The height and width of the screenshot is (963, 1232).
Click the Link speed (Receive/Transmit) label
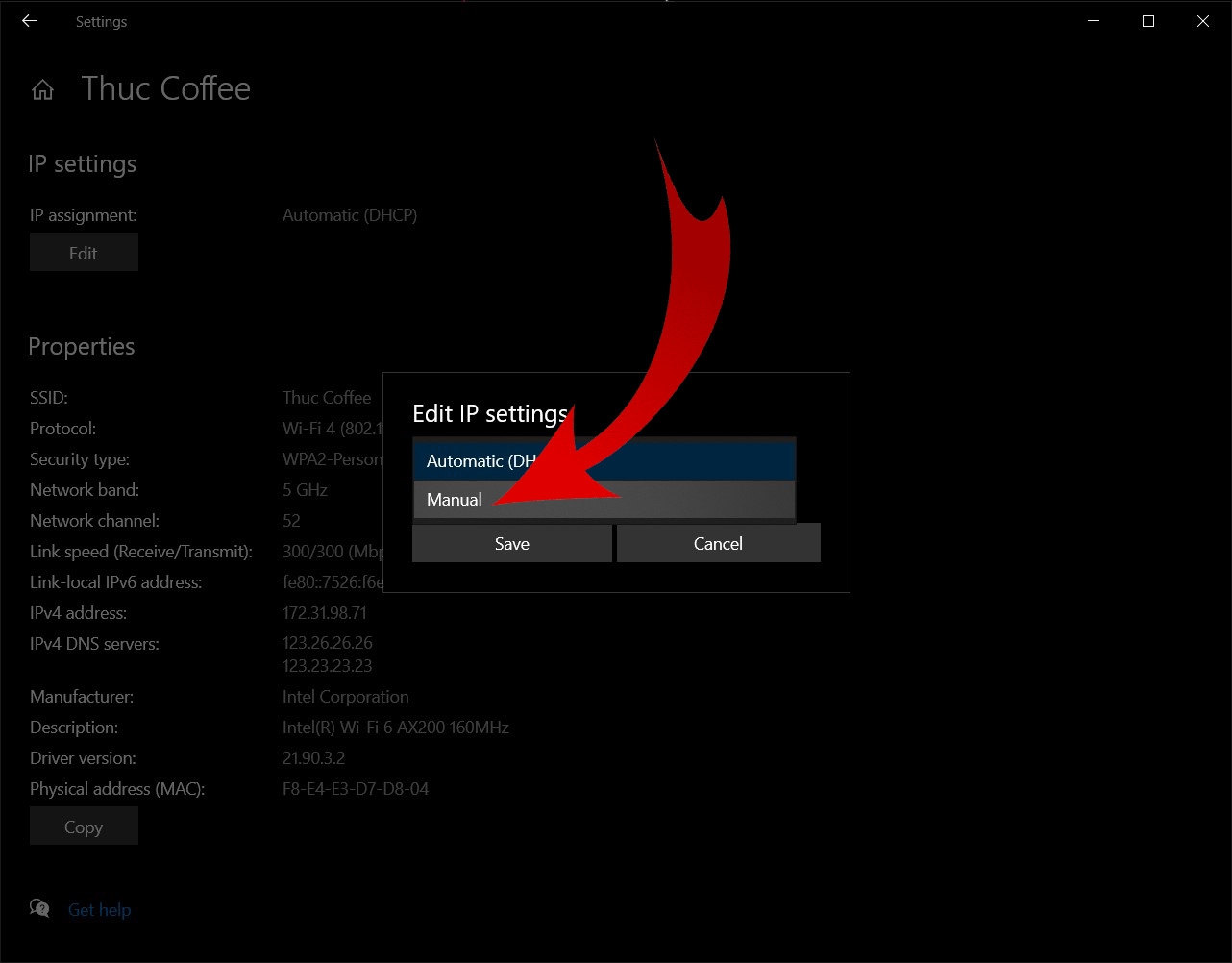tap(141, 552)
